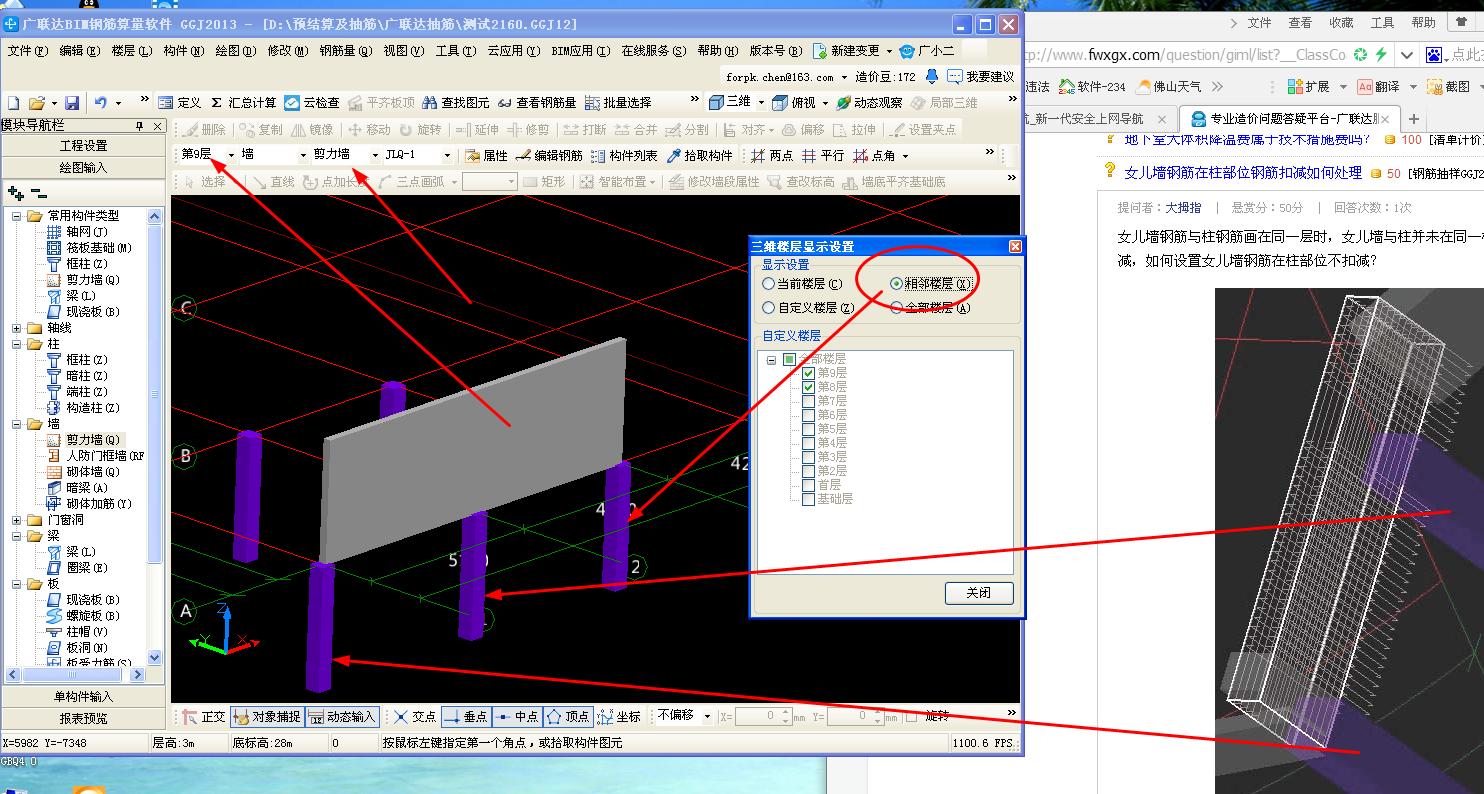Open browser link 女儿墙钢筋在柱部位钢筋扣减如何处理
Image resolution: width=1484 pixels, height=794 pixels.
(1243, 173)
